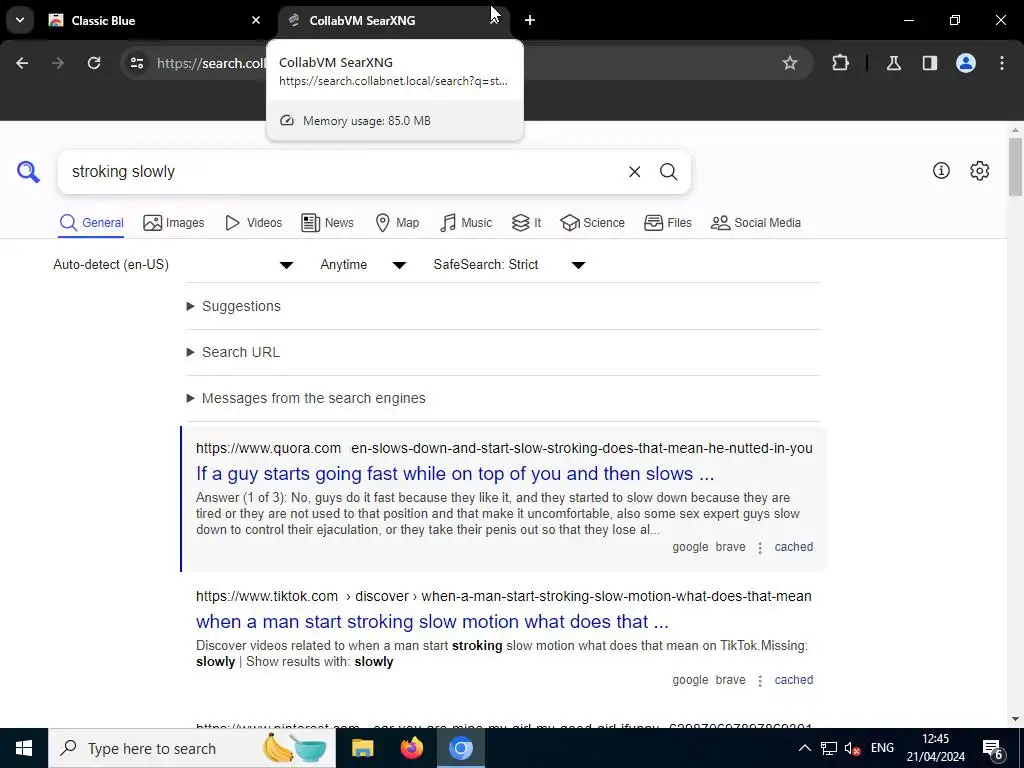Click the taskbar search box
Screen dimensions: 1024x768
(x=191, y=748)
